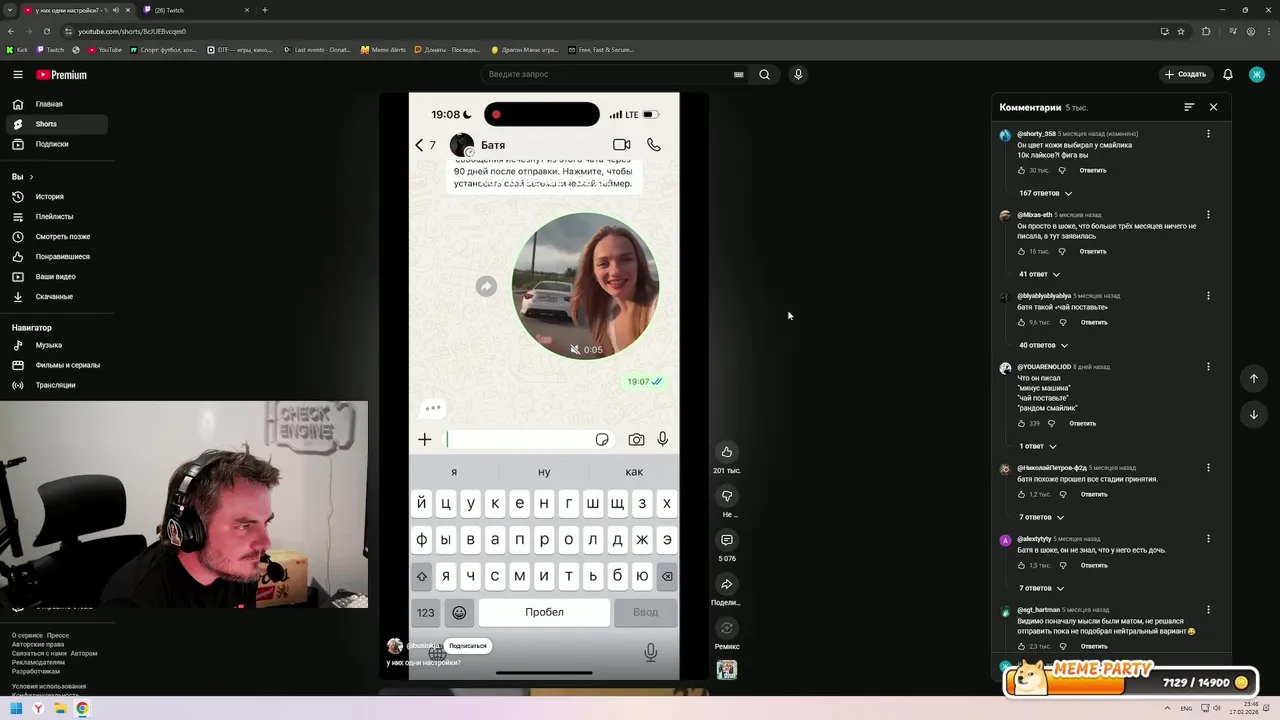Like the Short with thumbs up
This screenshot has width=1280, height=720.
tap(727, 452)
